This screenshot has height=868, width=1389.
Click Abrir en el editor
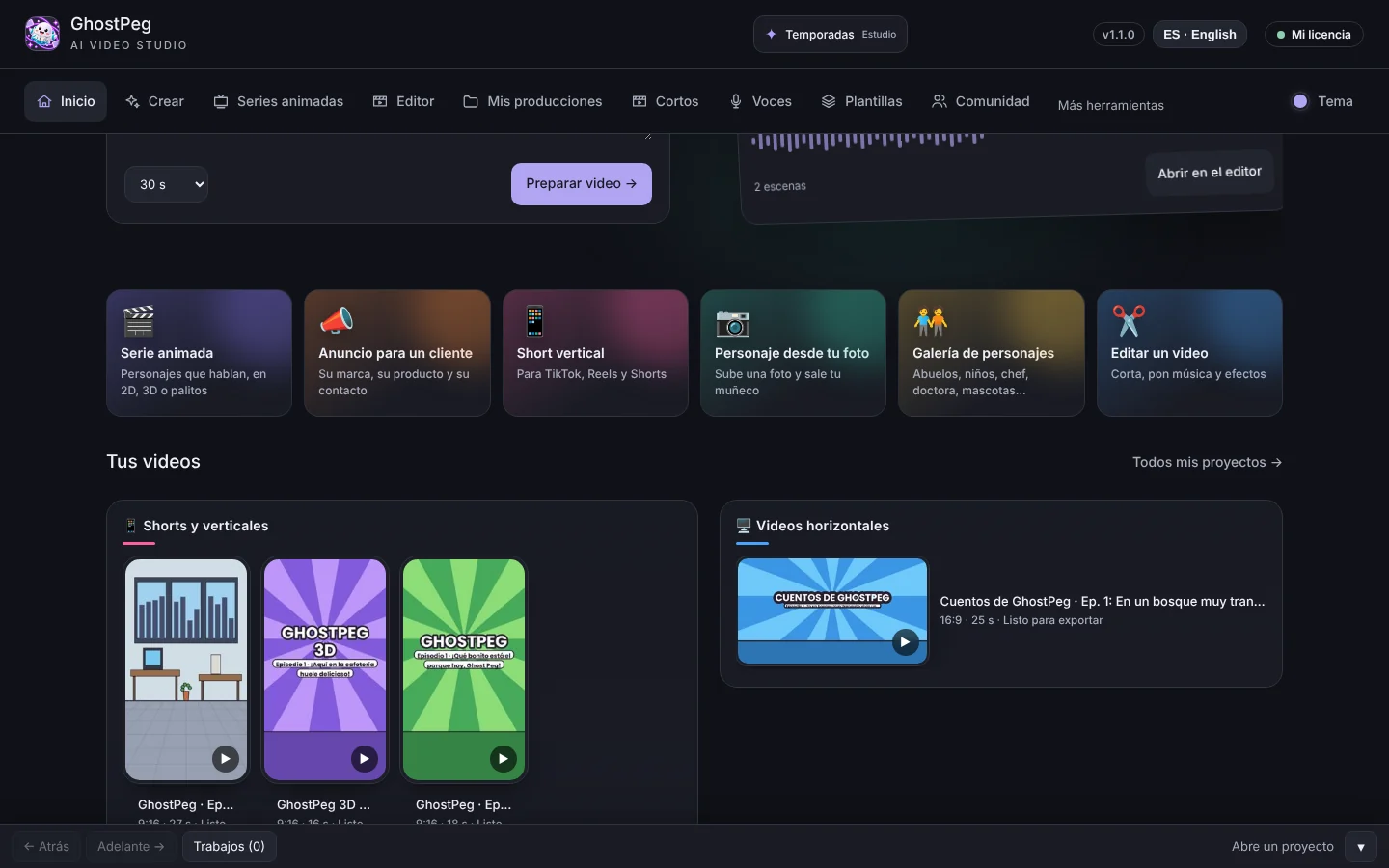pos(1210,172)
